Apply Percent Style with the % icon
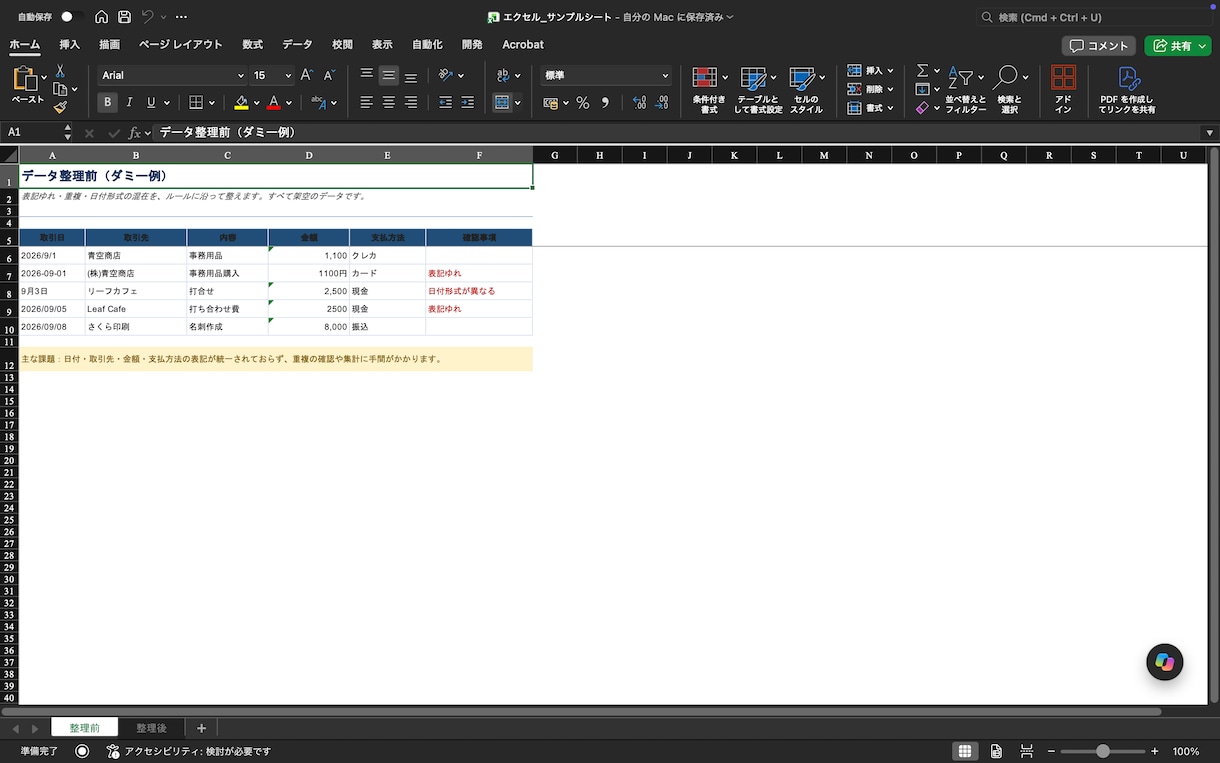Viewport: 1220px width, 763px height. [583, 102]
